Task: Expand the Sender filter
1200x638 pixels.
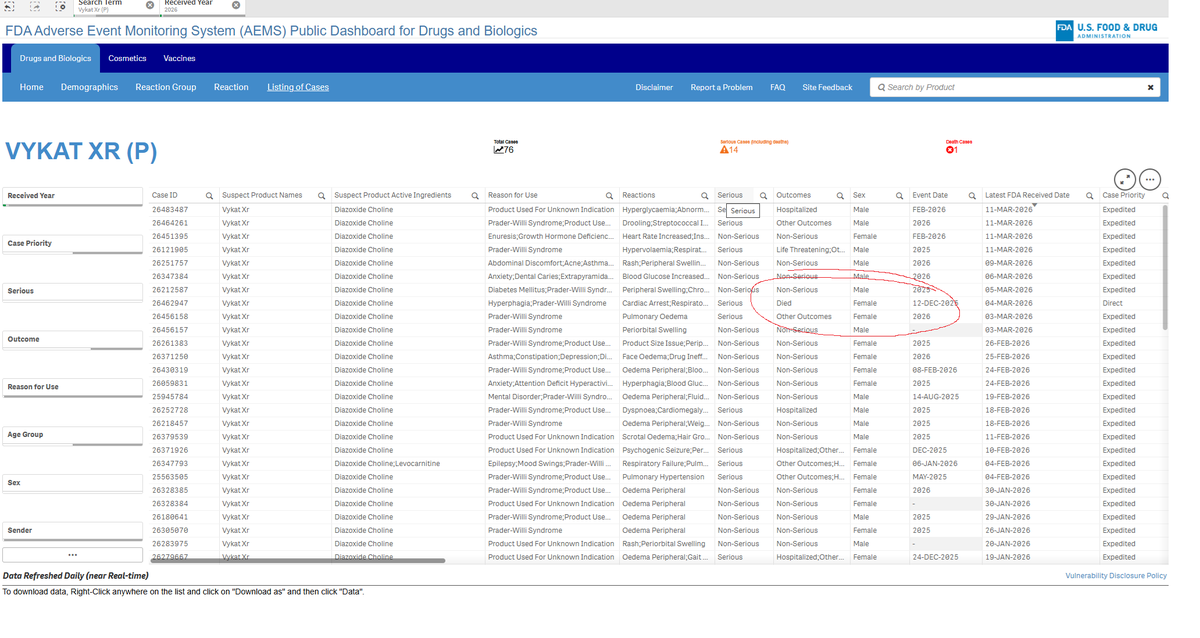Action: coord(73,530)
